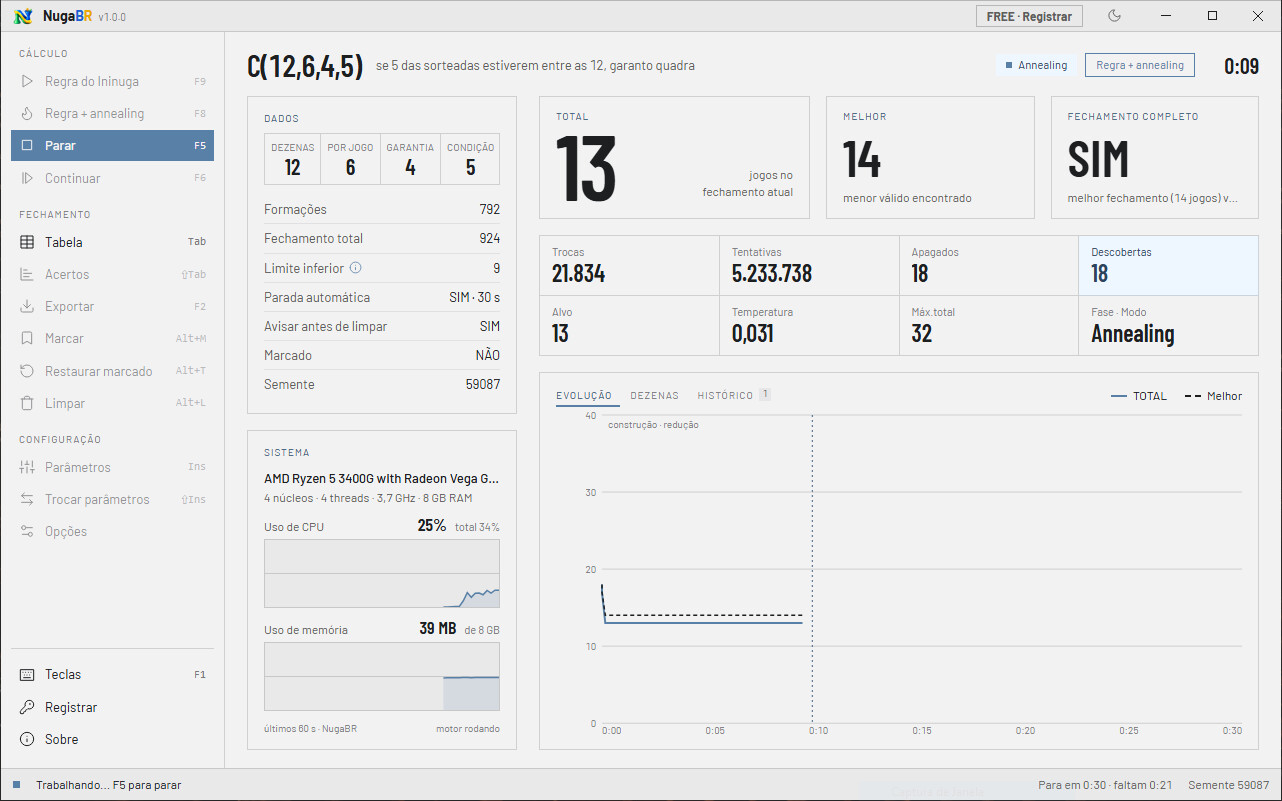Click the Marcar bookmark icon
The image size is (1282, 801).
pos(27,338)
